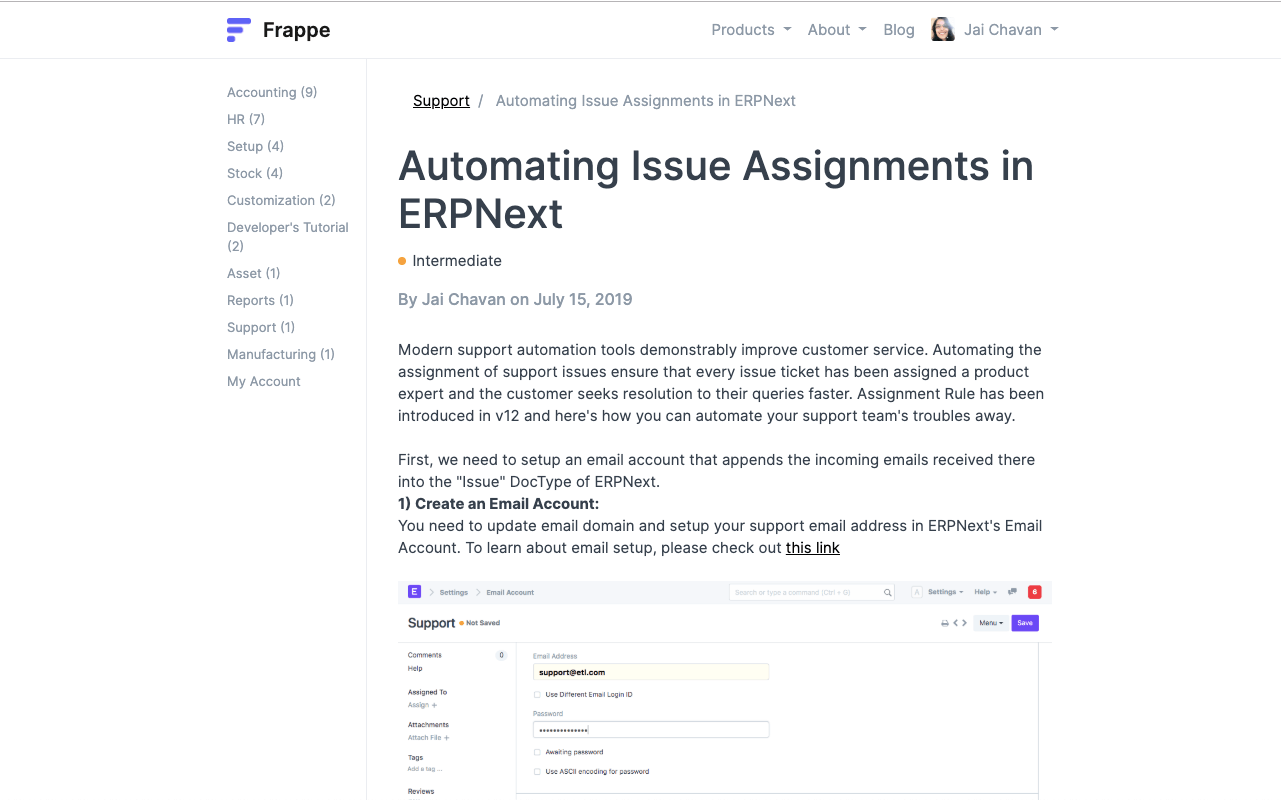Select the ERPNext home icon in the screenshot

pos(414,592)
